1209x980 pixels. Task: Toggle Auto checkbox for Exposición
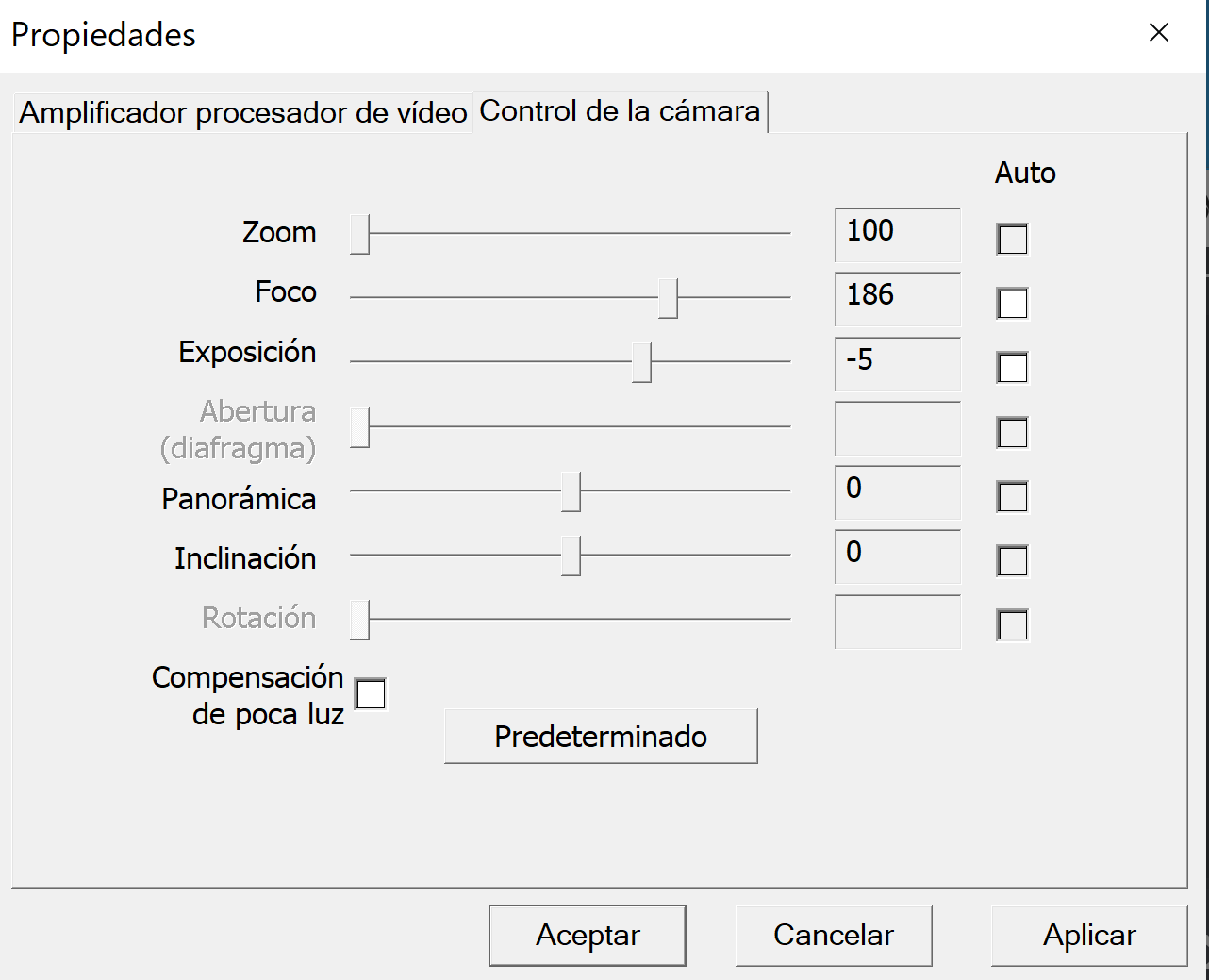(x=1012, y=367)
